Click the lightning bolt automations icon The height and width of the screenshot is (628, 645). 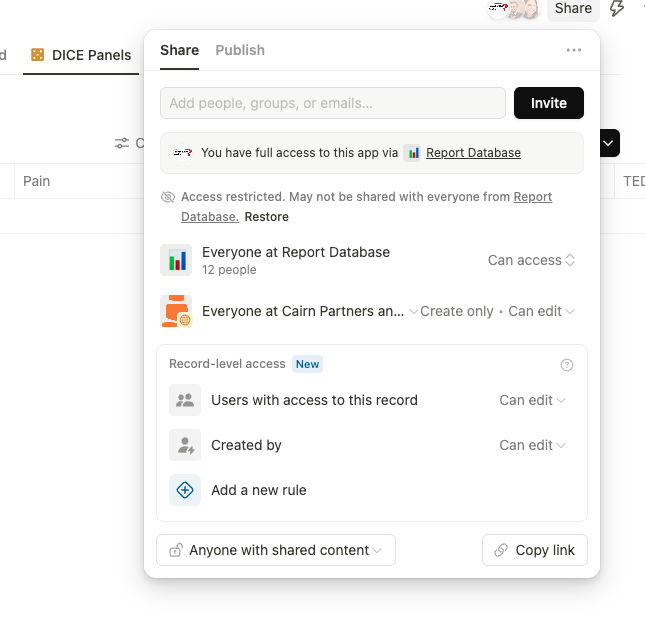[617, 8]
